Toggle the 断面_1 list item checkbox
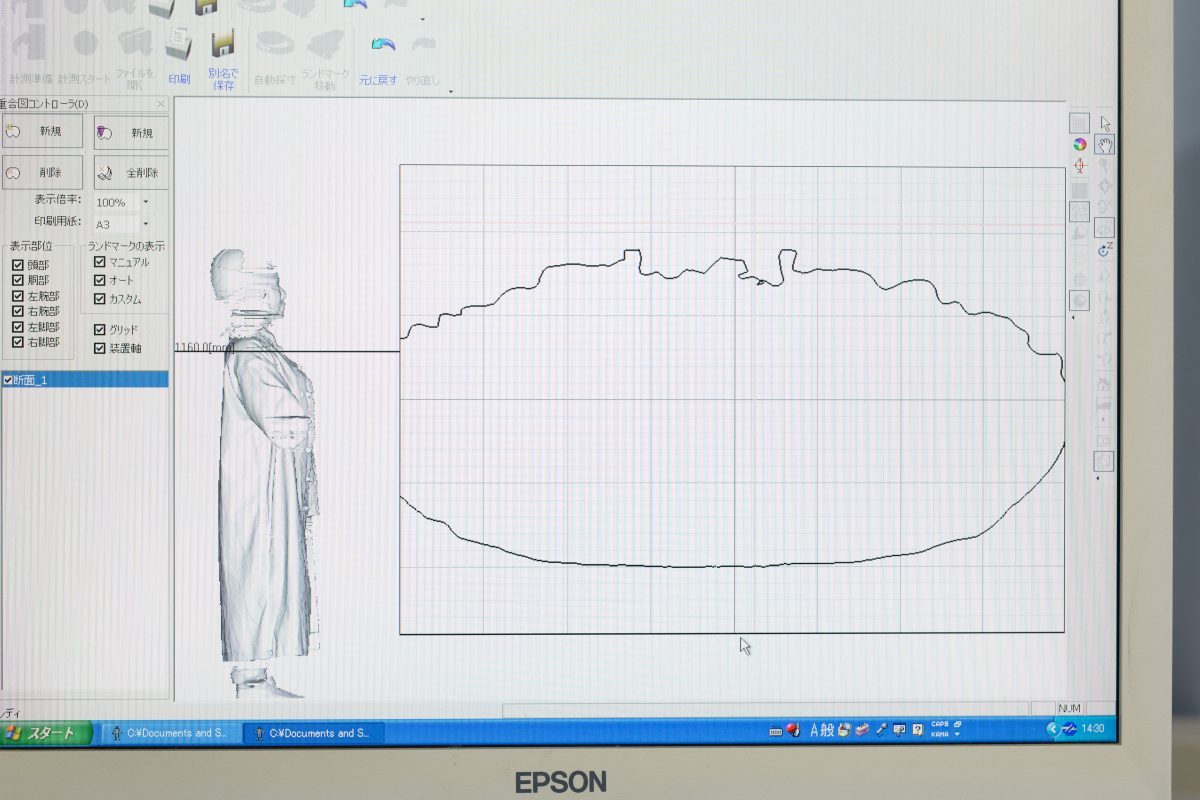 tap(8, 380)
